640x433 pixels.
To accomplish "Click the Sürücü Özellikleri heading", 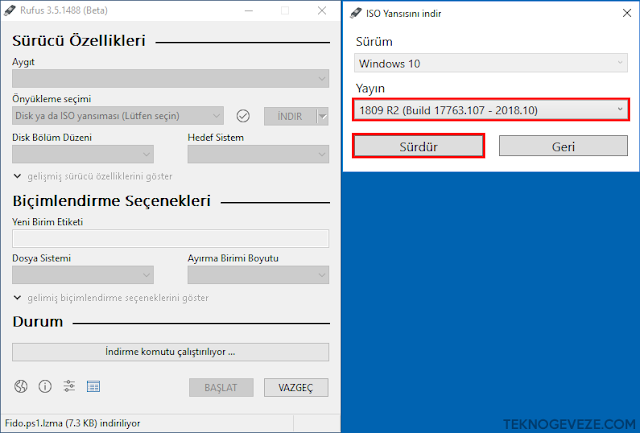I will [79, 41].
